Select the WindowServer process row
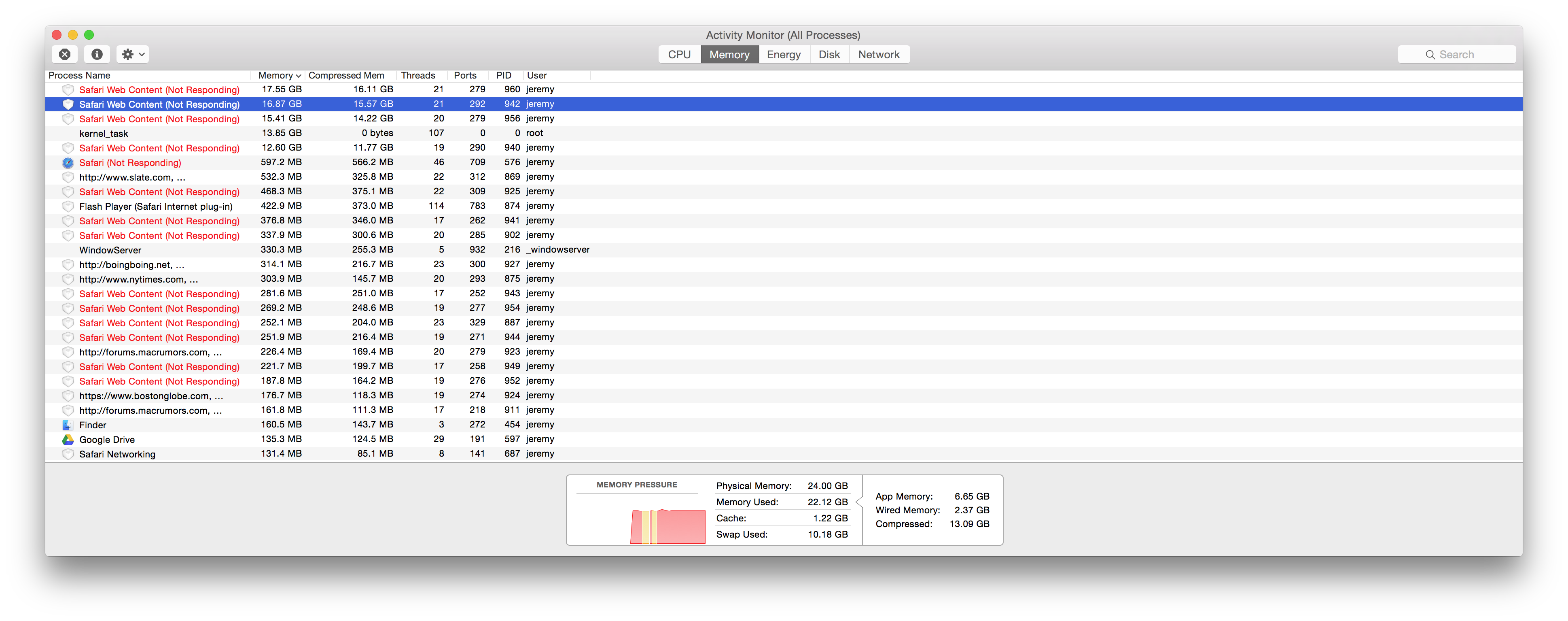 (x=783, y=250)
